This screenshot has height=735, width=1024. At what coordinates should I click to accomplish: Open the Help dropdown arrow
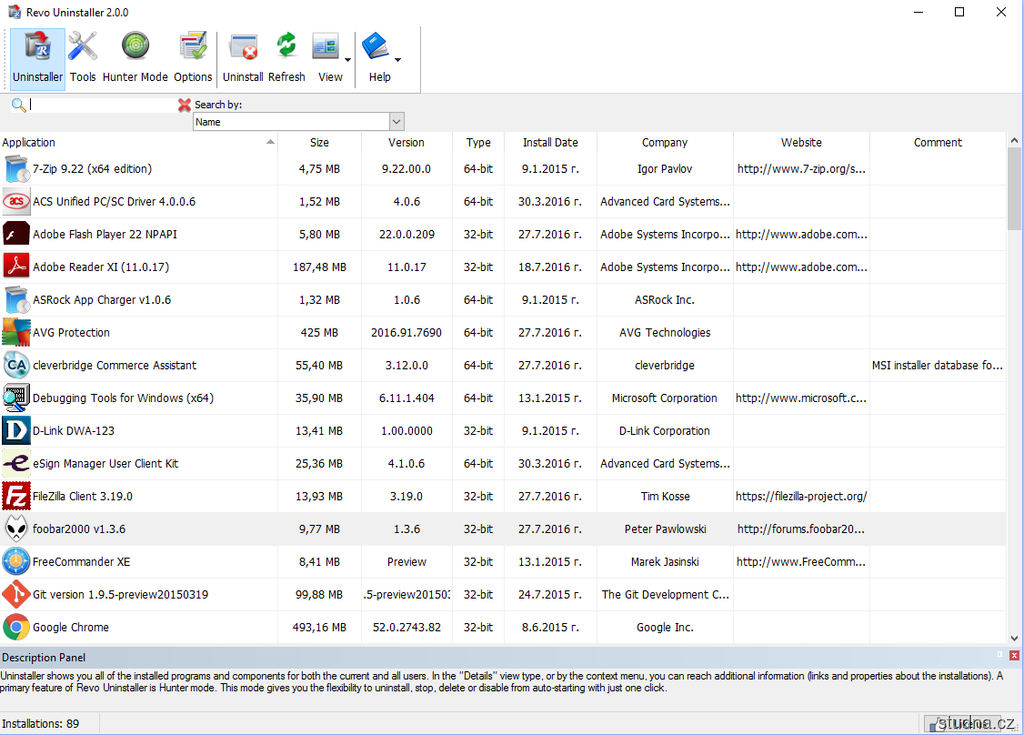tap(398, 60)
